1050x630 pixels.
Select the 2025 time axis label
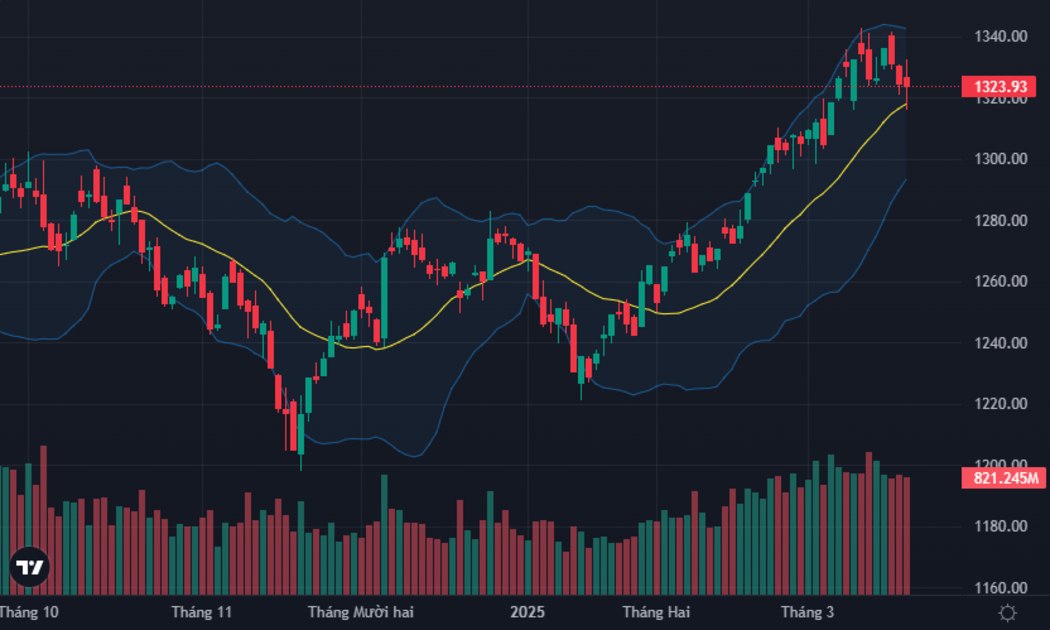point(528,612)
